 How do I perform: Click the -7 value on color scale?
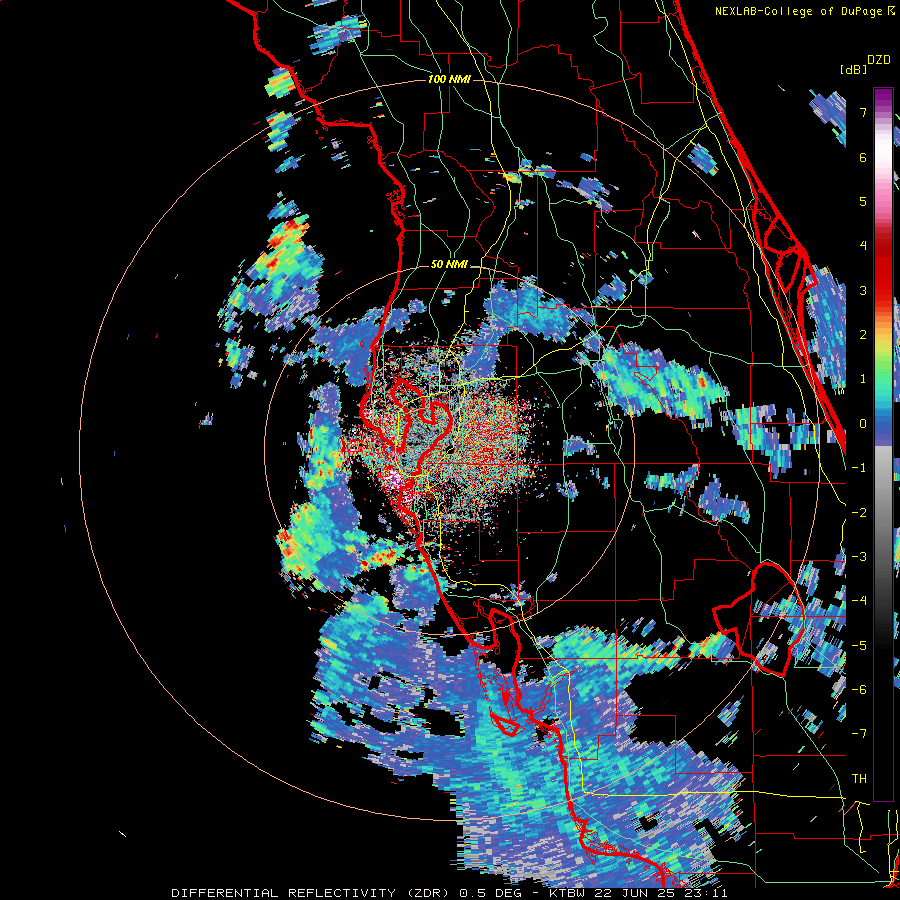click(859, 734)
